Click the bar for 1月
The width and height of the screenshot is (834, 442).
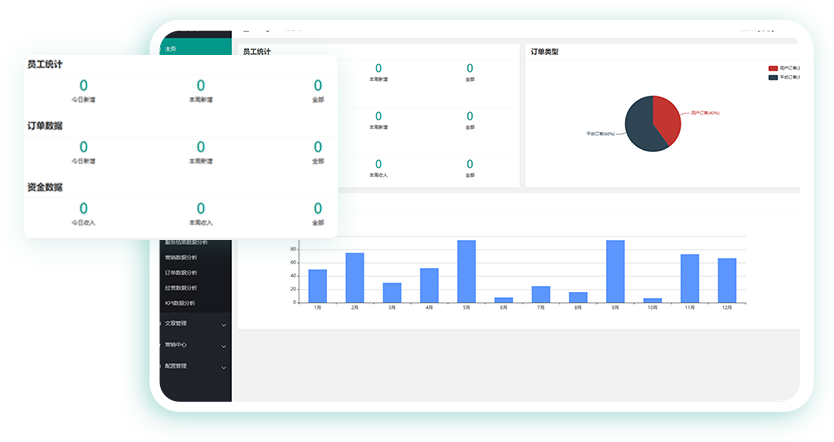click(317, 285)
